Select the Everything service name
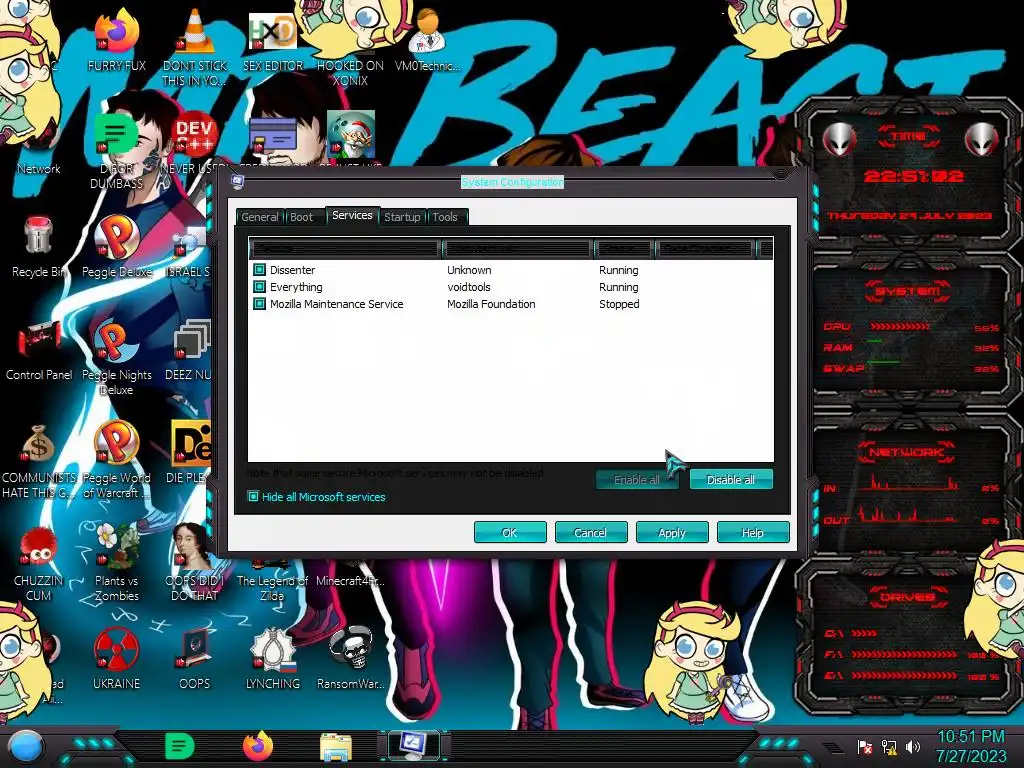 296,287
